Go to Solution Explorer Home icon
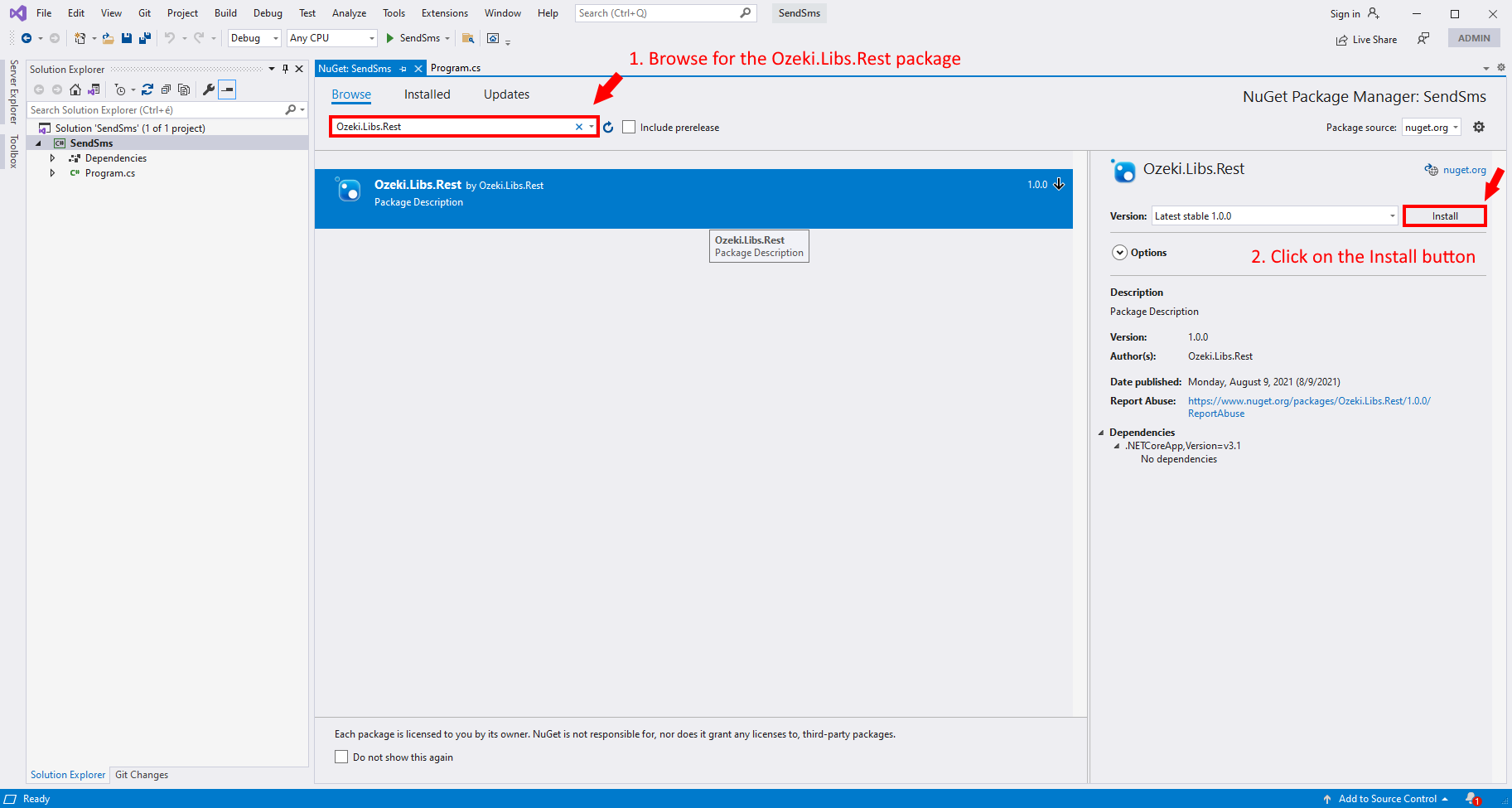This screenshot has height=808, width=1512. (x=75, y=90)
